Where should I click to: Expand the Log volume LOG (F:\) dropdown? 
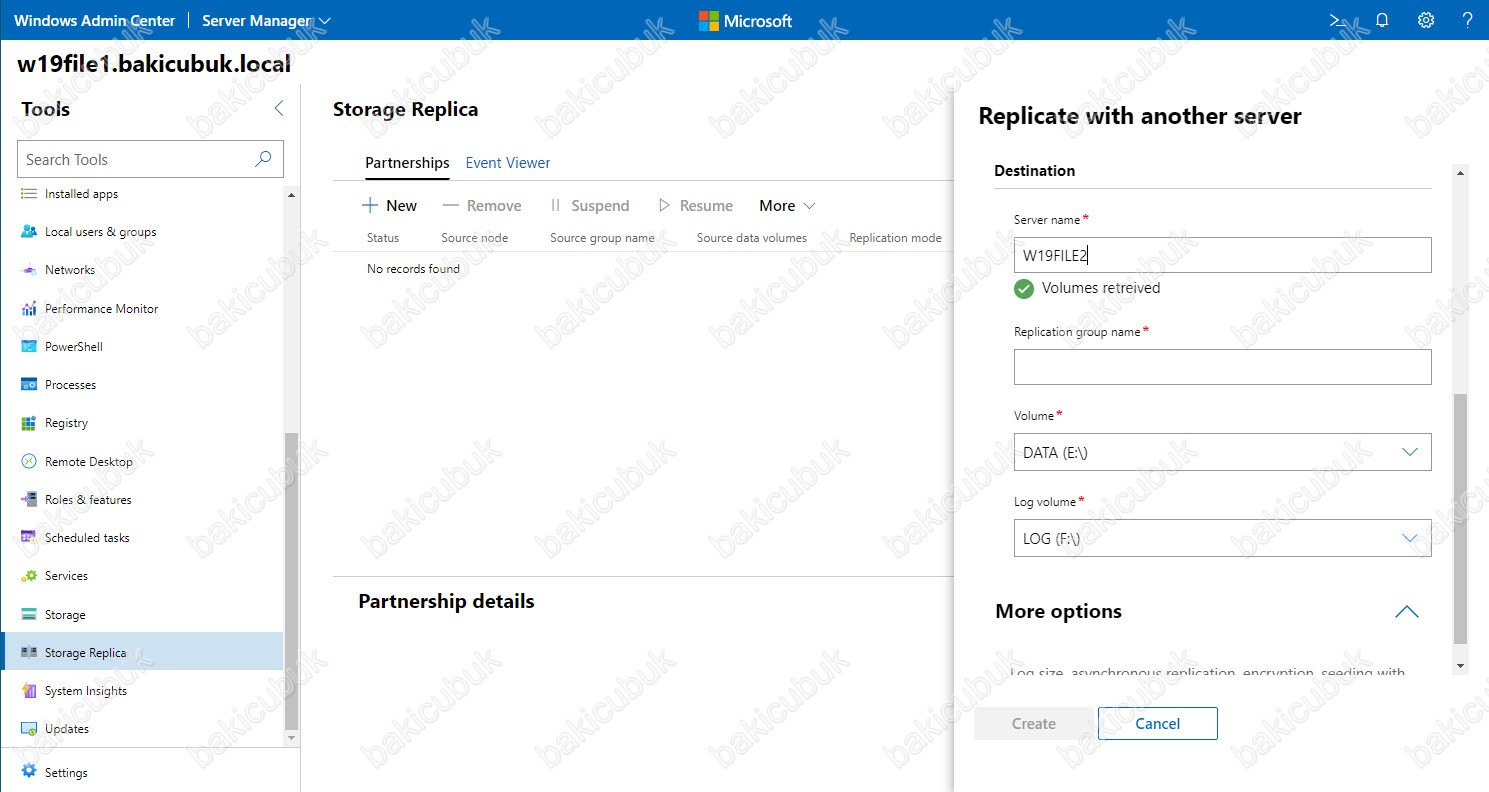tap(1222, 538)
